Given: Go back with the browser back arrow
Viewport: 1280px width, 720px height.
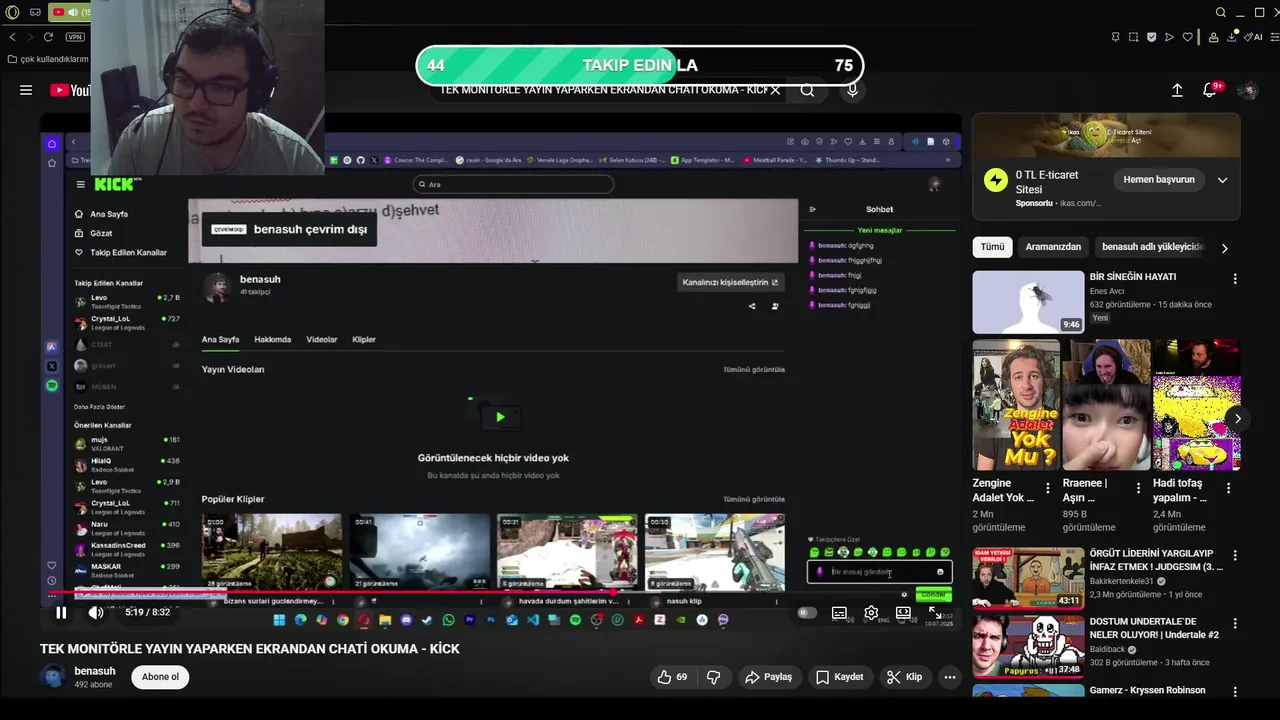Looking at the screenshot, I should [12, 37].
